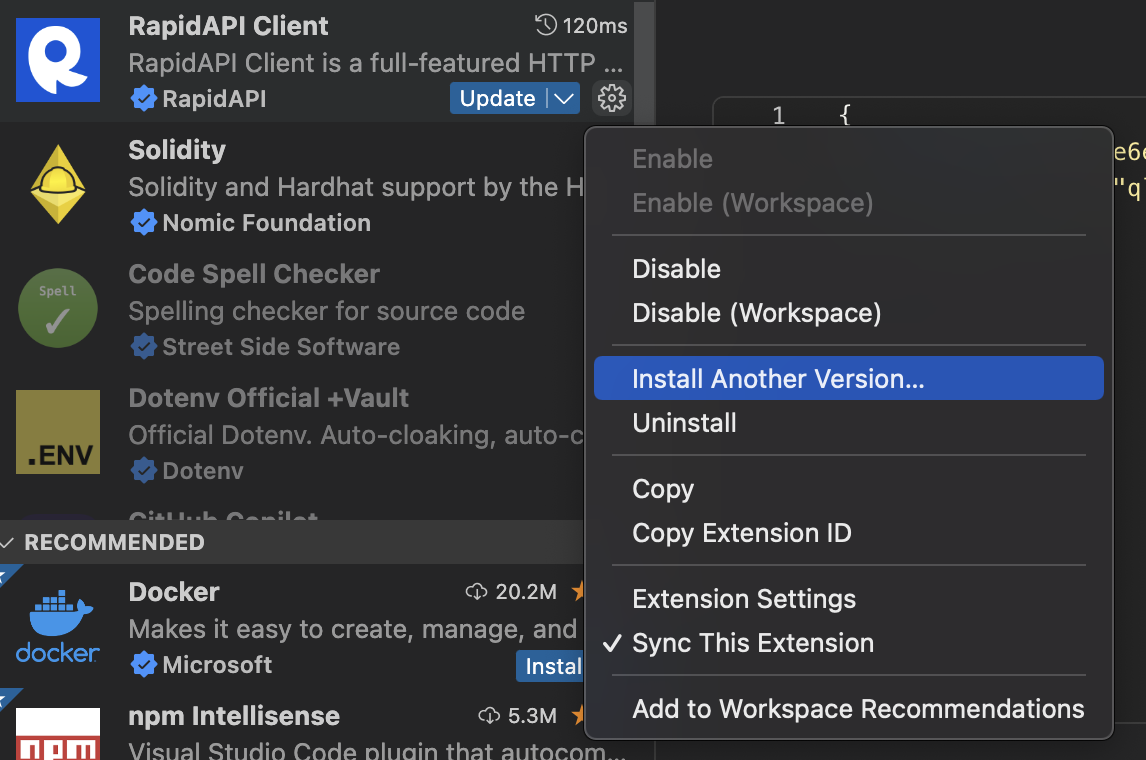Open the Update button's version dropdown arrow
Image resolution: width=1146 pixels, height=760 pixels.
click(x=565, y=98)
